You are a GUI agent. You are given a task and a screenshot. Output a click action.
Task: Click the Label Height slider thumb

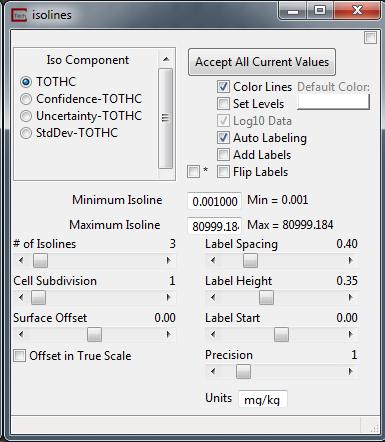coord(266,298)
